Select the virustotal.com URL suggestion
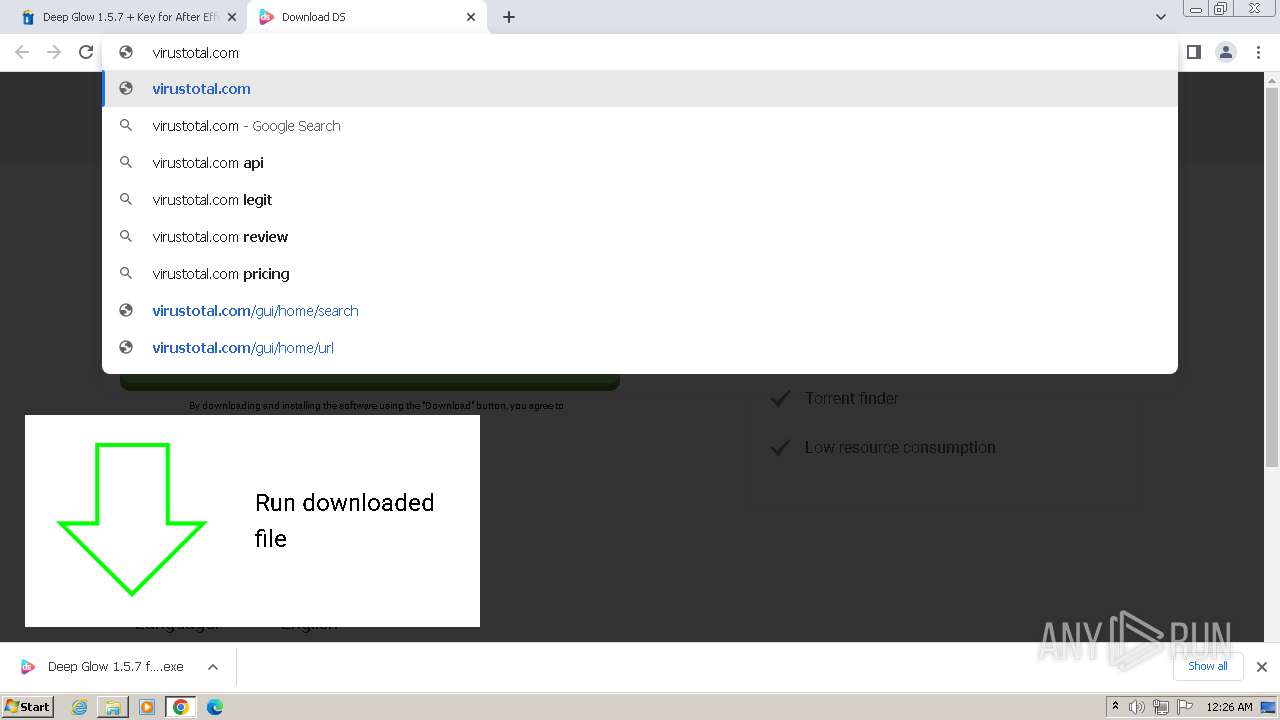 click(640, 89)
